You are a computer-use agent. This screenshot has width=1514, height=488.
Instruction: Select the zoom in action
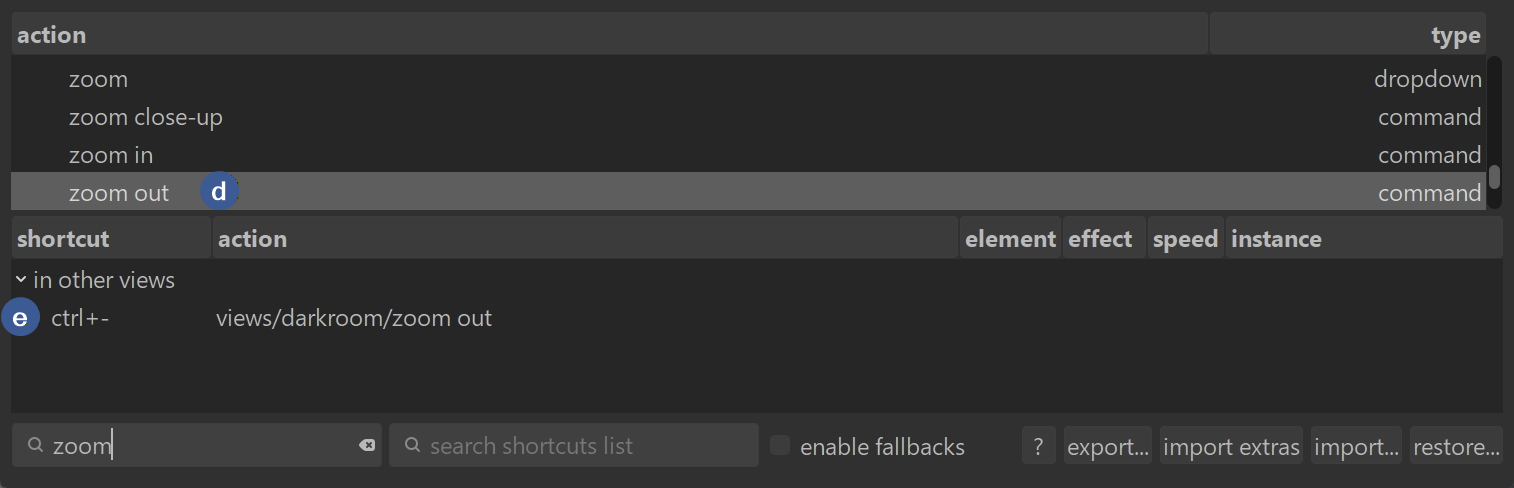coord(111,155)
